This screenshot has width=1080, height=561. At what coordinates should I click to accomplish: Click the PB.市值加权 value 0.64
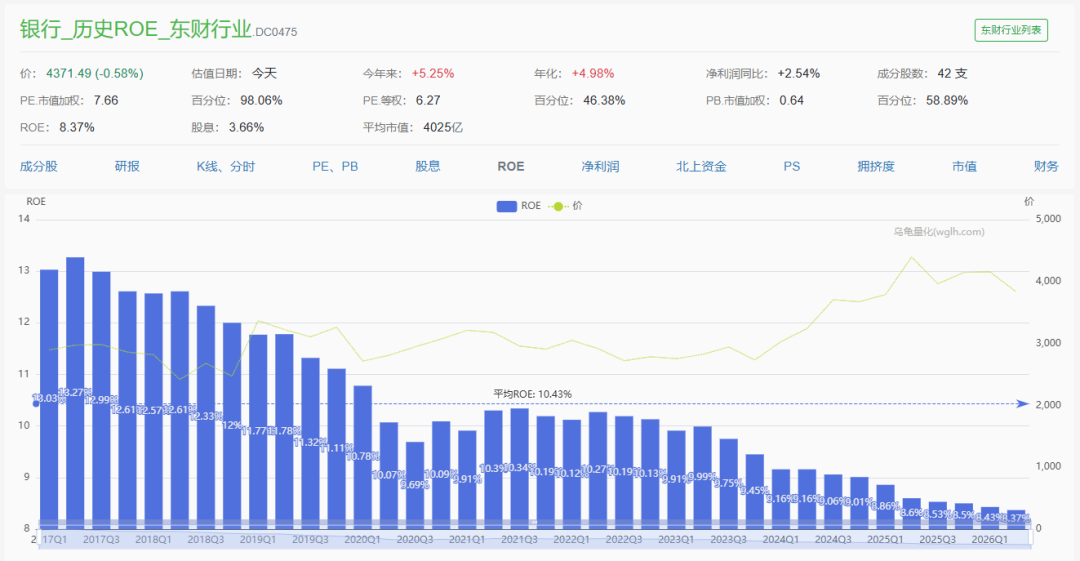(x=792, y=100)
